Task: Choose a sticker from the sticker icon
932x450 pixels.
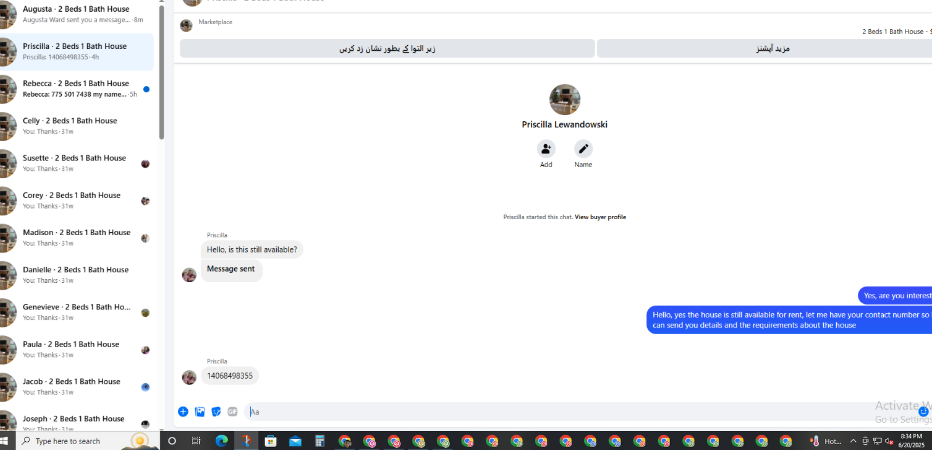Action: tap(216, 411)
